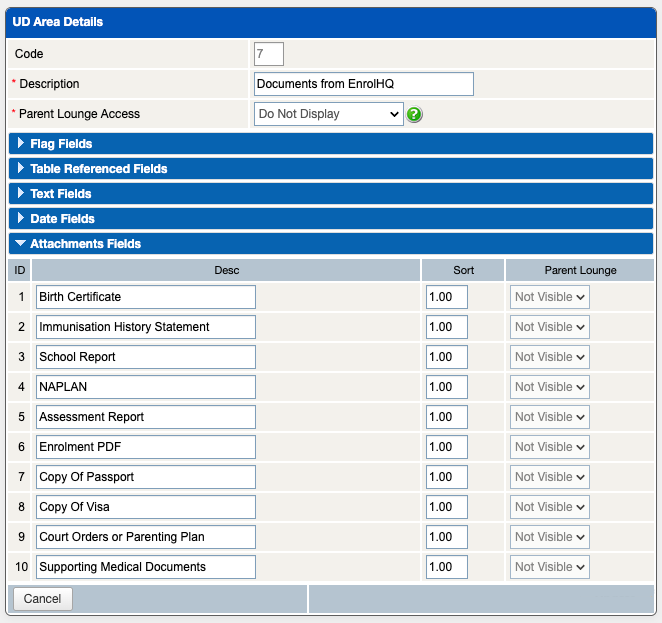This screenshot has width=662, height=623.
Task: Expand the Table Referenced Fields section
Action: coord(98,169)
